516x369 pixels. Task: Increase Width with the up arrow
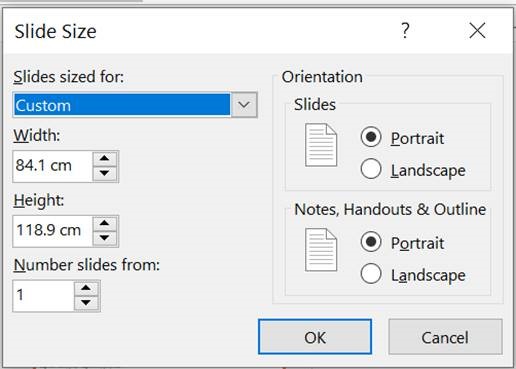point(105,158)
